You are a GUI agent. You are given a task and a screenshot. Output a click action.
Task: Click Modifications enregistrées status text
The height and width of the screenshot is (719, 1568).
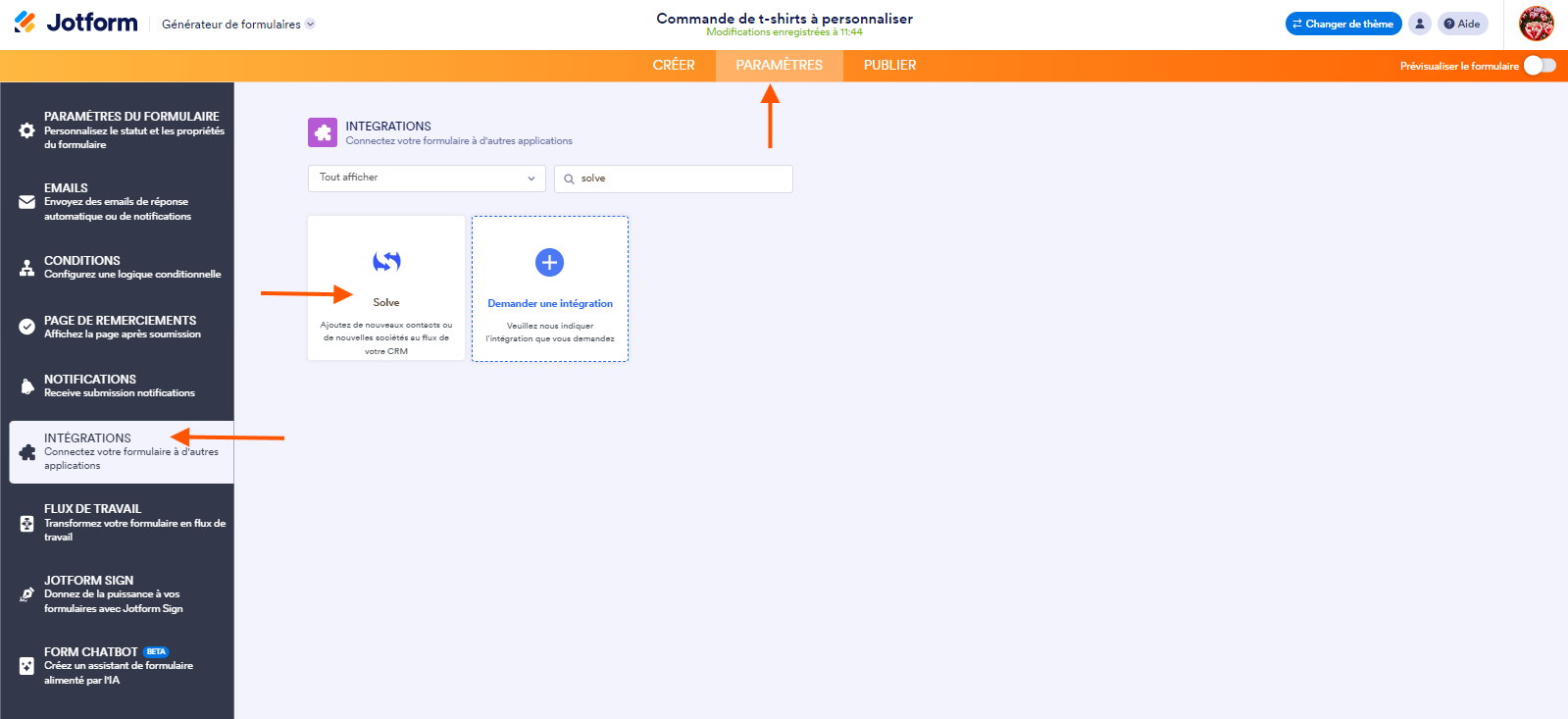click(x=784, y=32)
